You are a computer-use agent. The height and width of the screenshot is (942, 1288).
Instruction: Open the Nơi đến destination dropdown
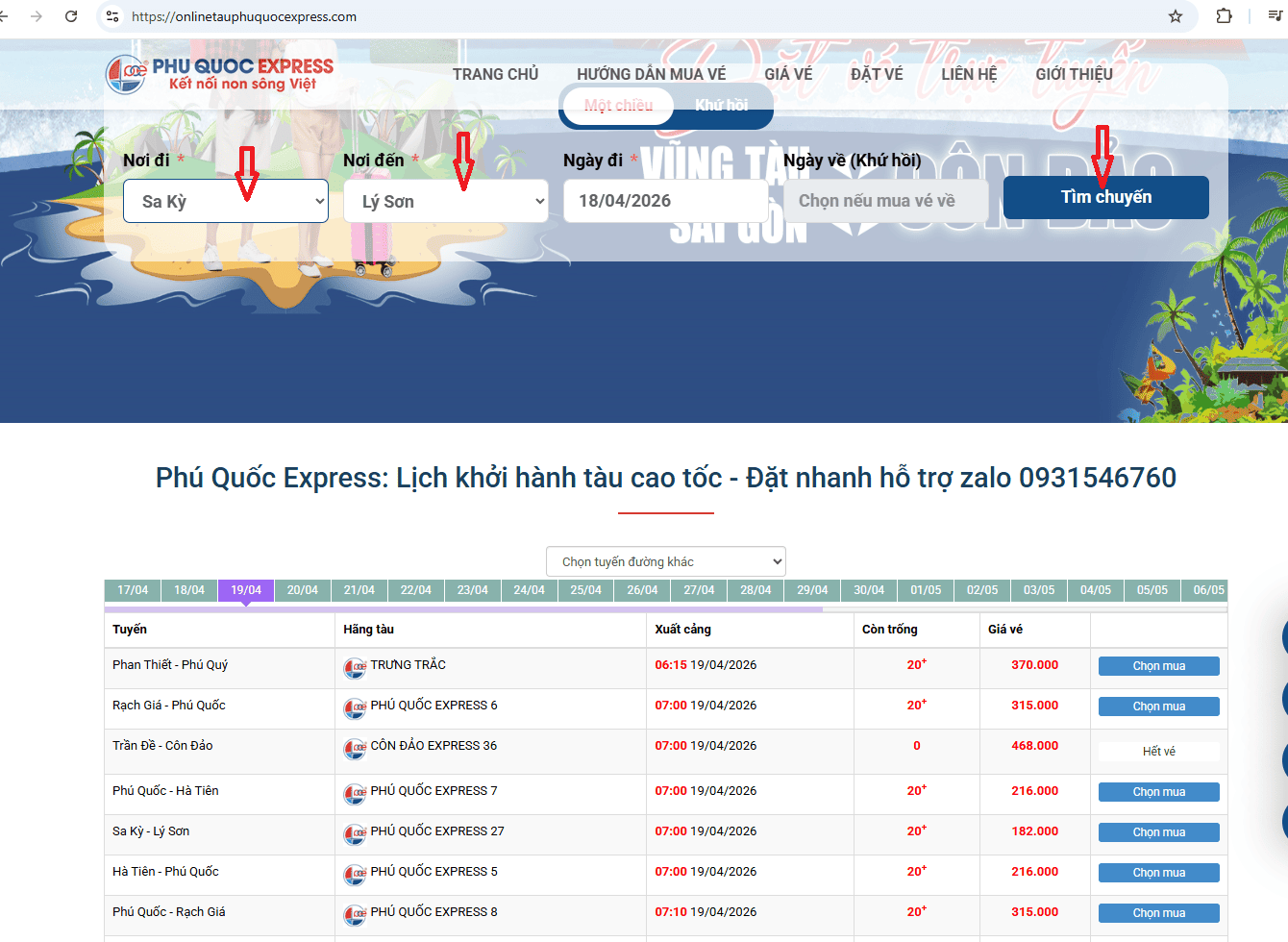(x=446, y=201)
